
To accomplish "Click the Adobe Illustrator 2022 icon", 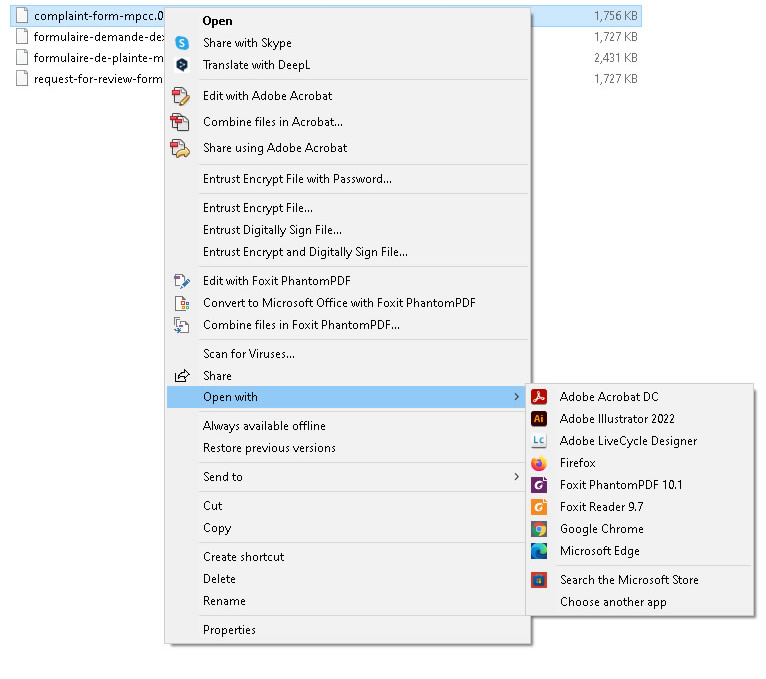I will tap(539, 419).
